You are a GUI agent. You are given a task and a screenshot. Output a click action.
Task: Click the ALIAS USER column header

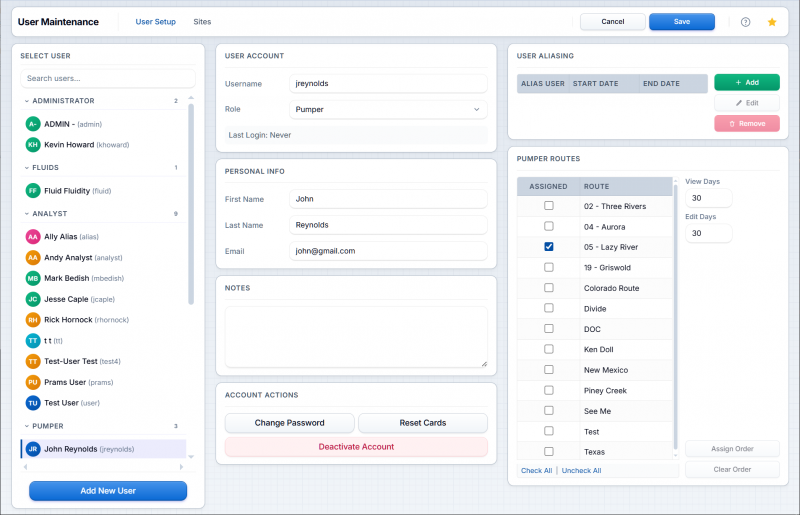pos(542,84)
